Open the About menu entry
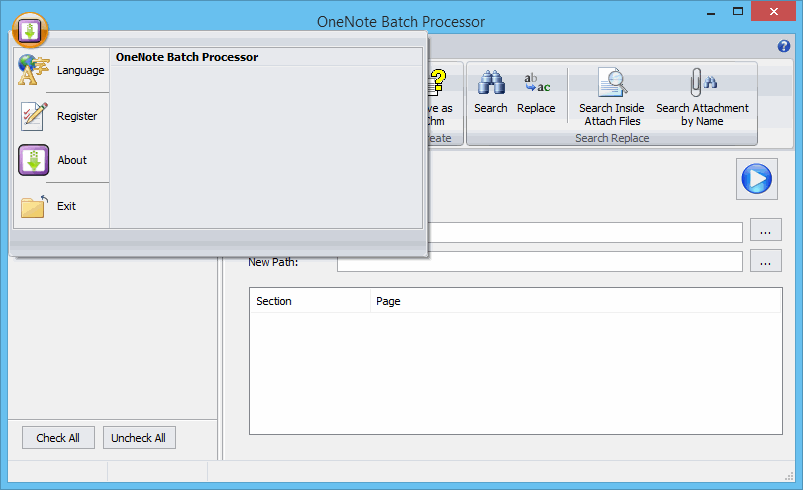Viewport: 803px width, 490px height. 61,160
